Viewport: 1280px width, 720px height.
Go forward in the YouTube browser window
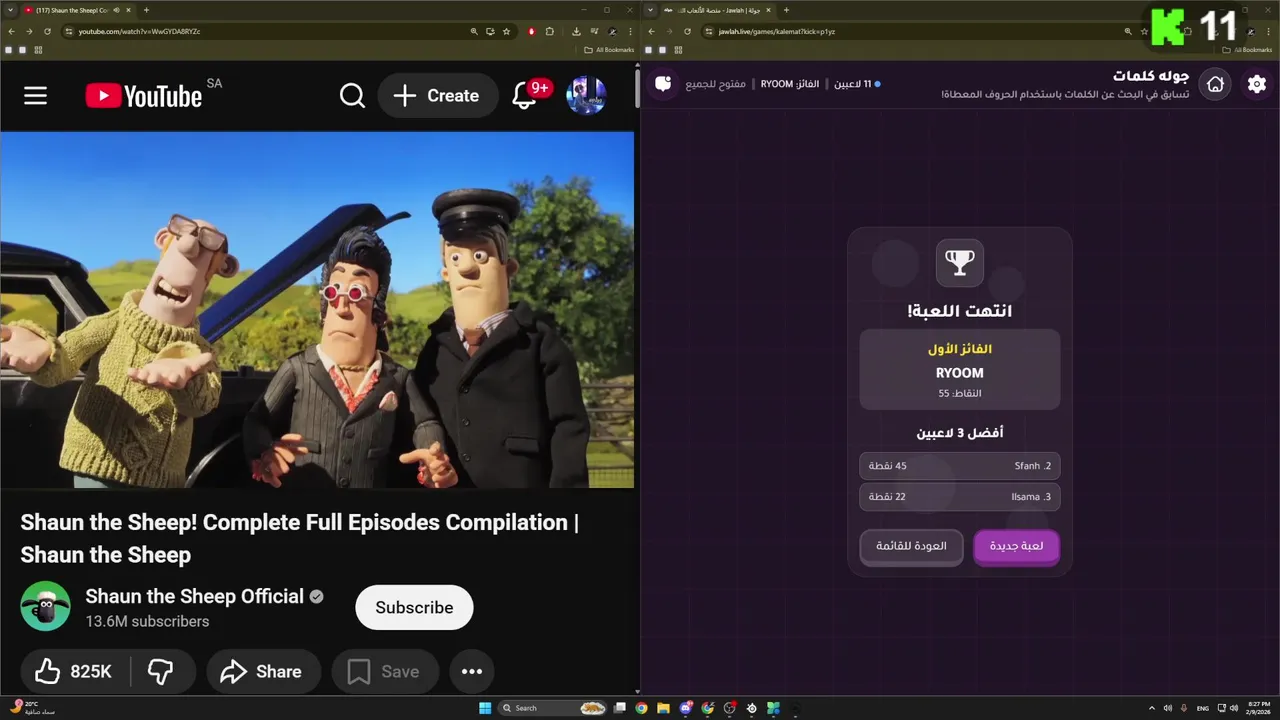pos(29,31)
